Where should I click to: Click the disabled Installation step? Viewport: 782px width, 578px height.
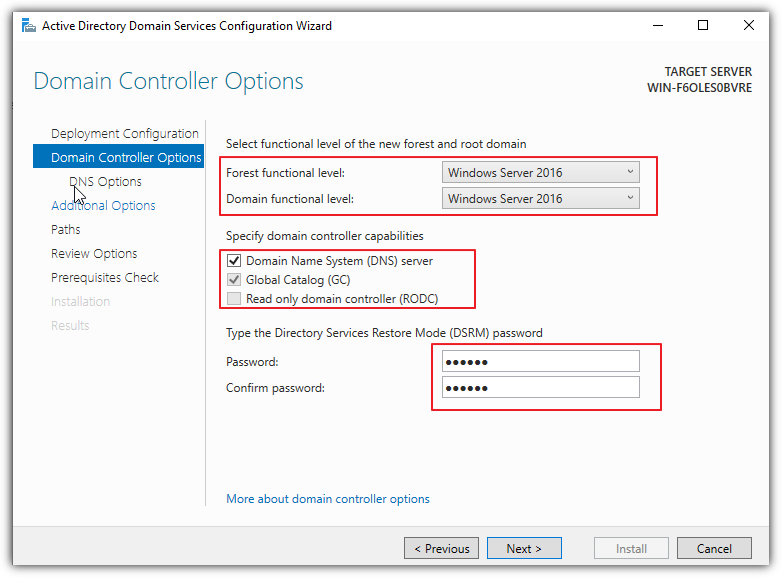click(80, 301)
